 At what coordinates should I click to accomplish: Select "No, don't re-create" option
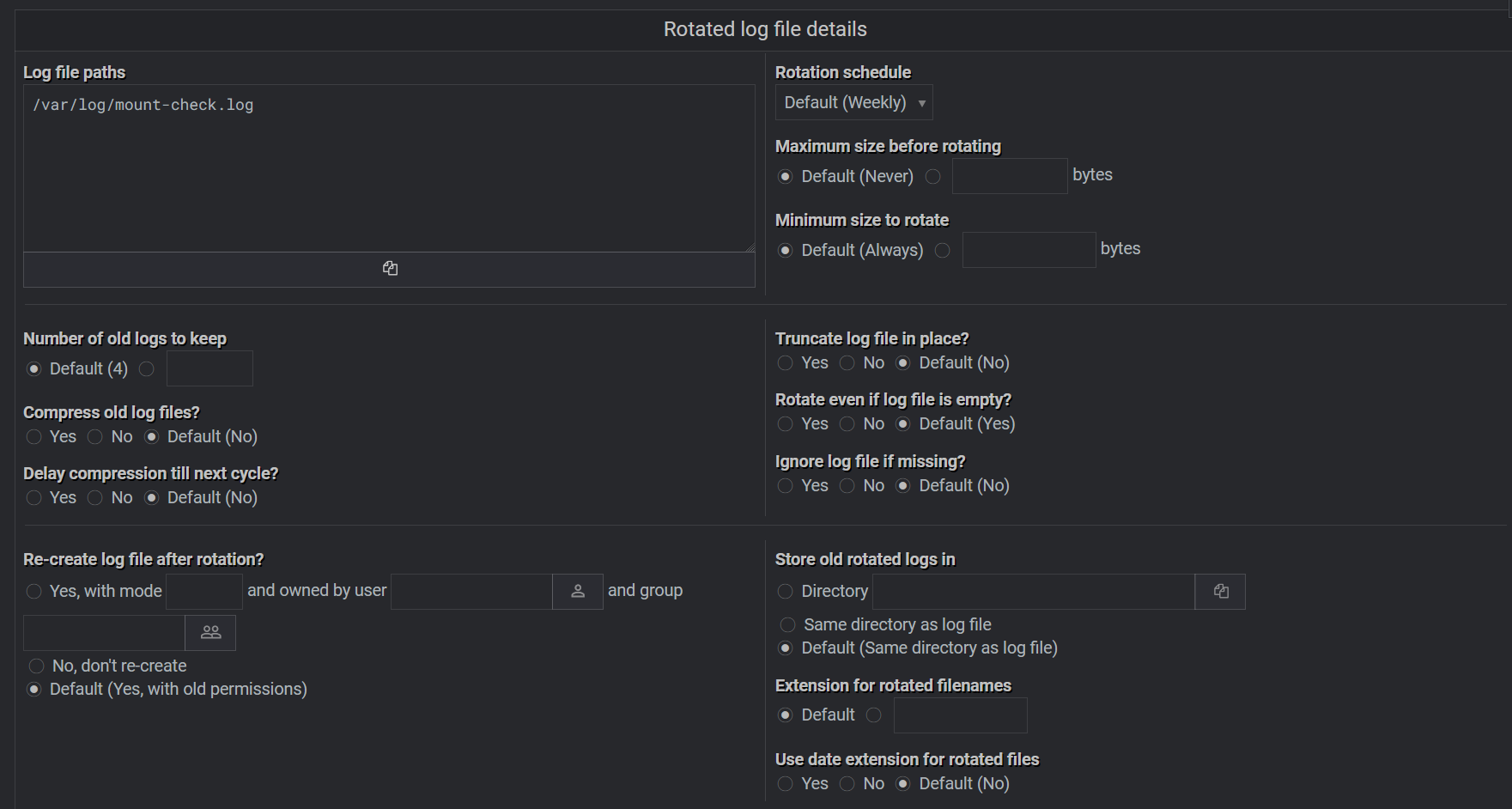(x=36, y=666)
